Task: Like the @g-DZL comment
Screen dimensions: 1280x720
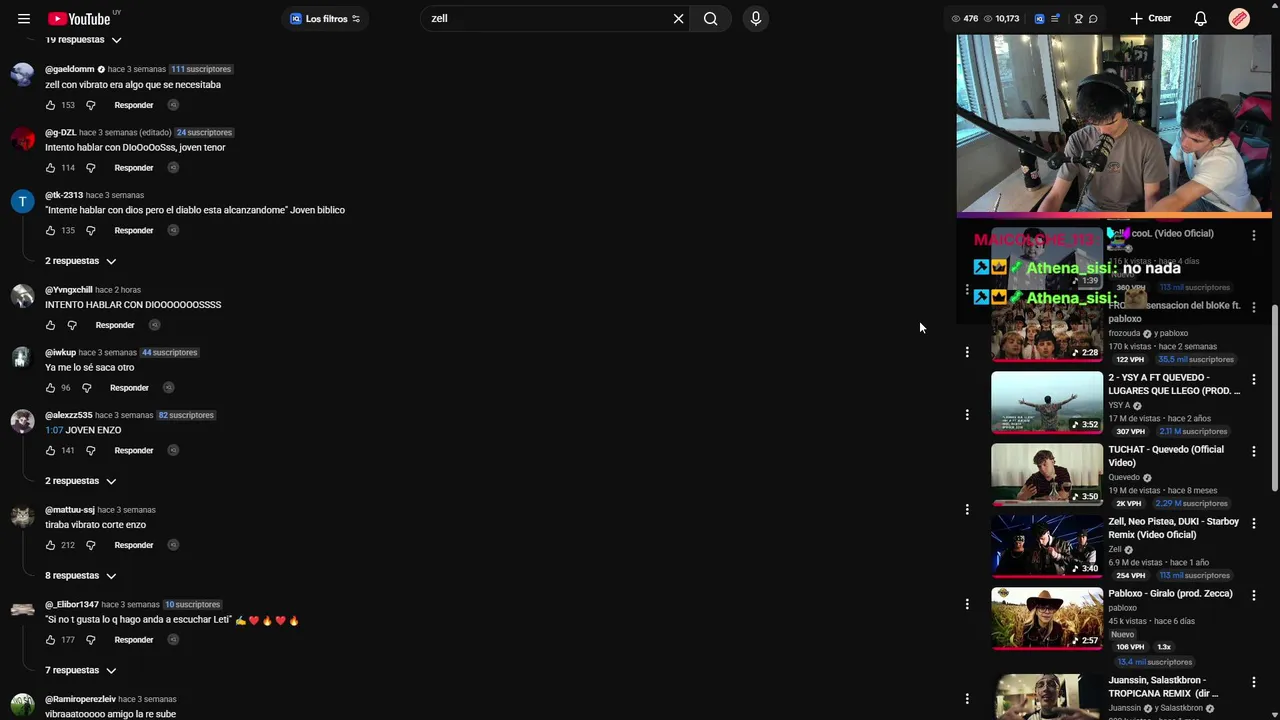Action: [x=50, y=168]
